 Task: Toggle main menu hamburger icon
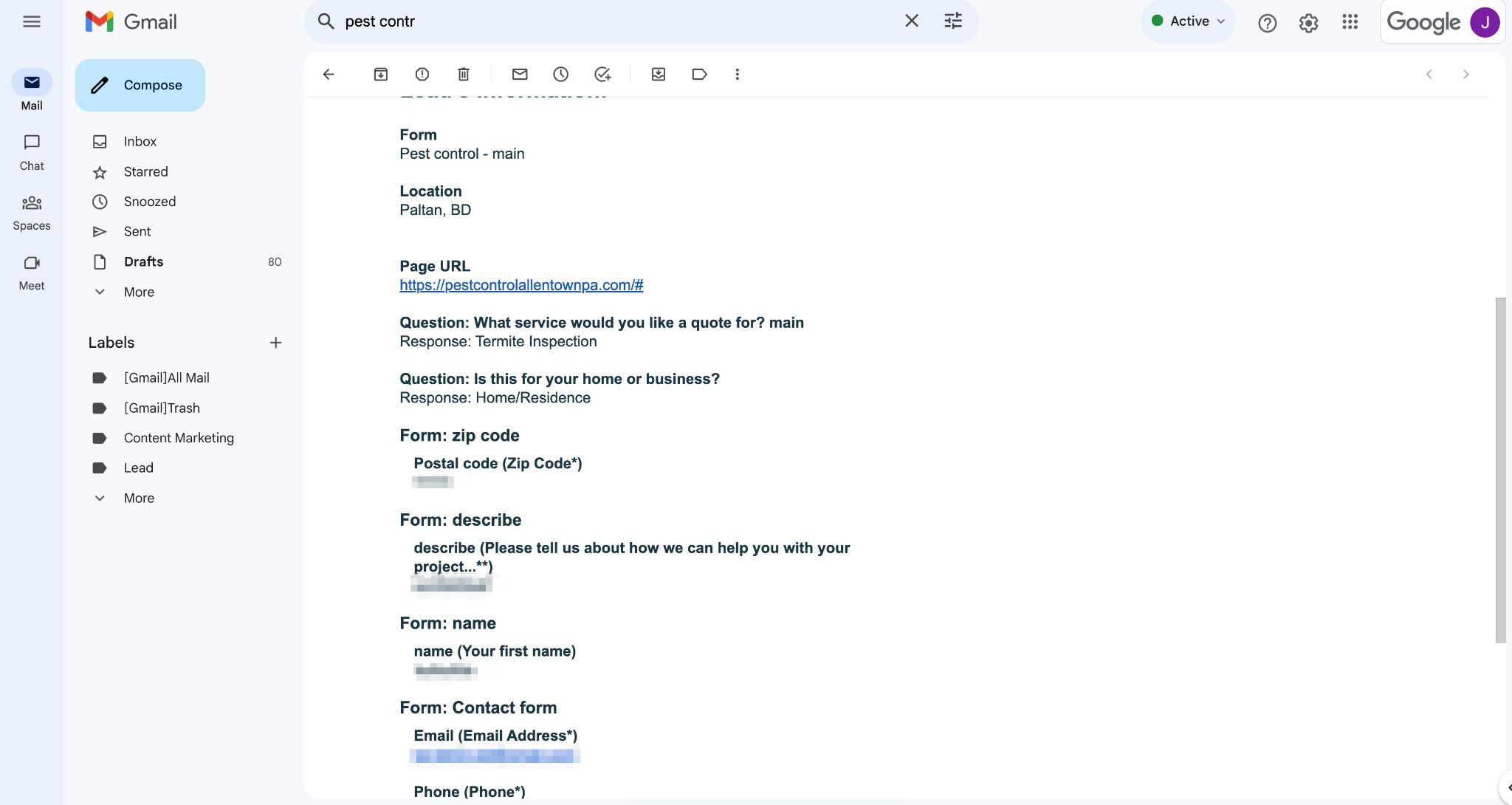click(x=32, y=21)
